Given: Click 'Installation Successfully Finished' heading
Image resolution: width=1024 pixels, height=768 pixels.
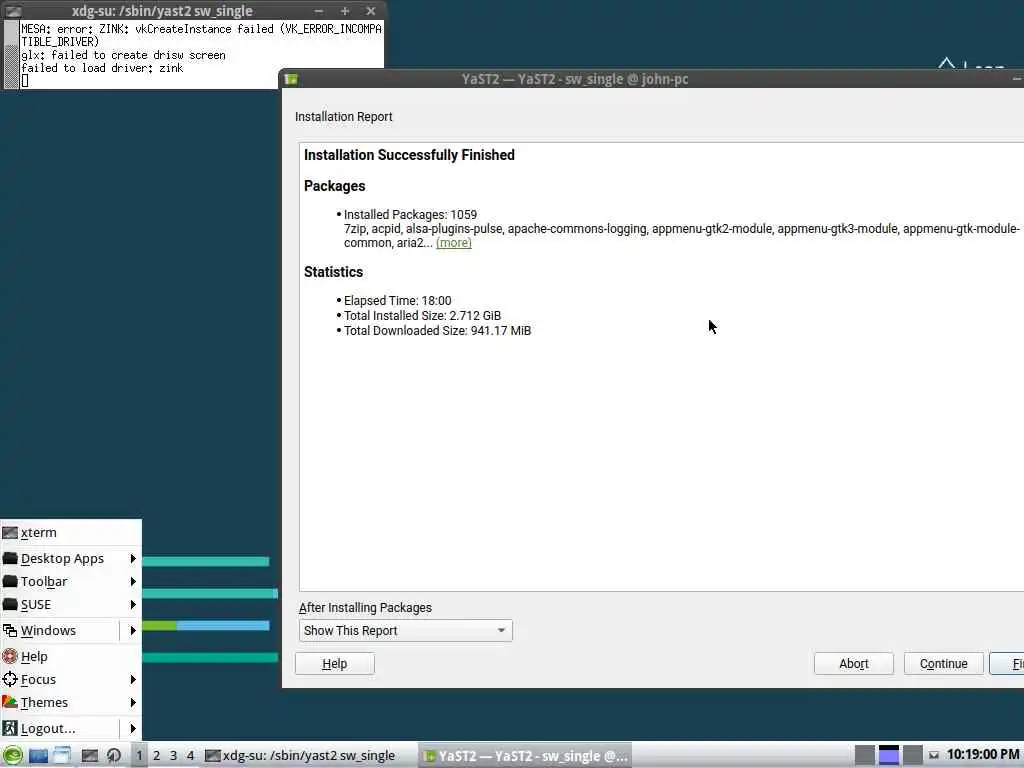Looking at the screenshot, I should coord(409,155).
